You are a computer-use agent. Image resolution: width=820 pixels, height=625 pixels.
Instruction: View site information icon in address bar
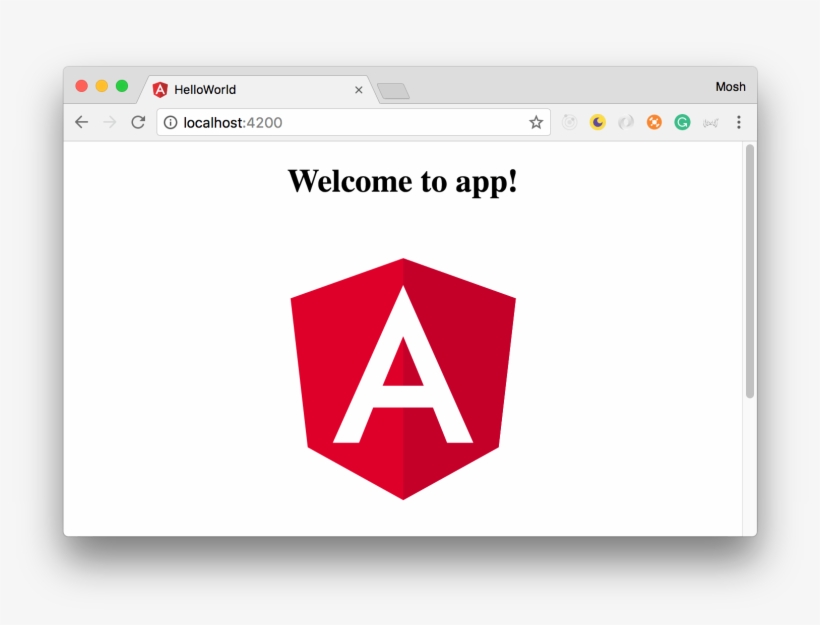coord(170,122)
